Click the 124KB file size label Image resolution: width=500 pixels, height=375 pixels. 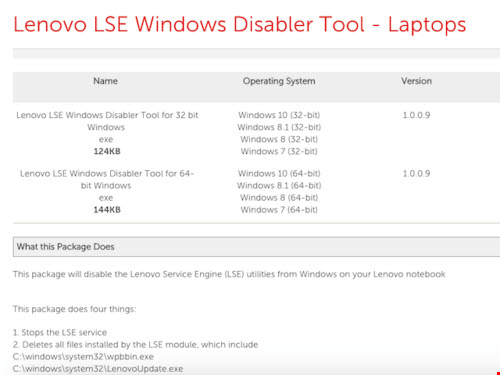click(107, 151)
